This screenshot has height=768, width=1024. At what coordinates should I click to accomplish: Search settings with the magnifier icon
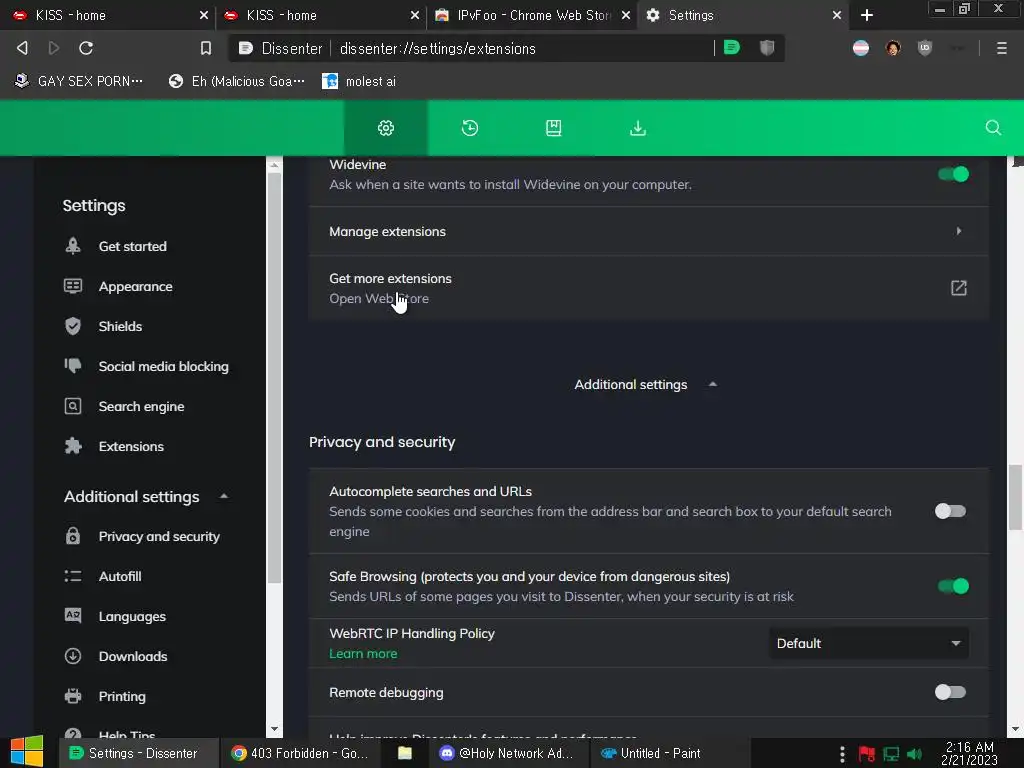tap(993, 128)
